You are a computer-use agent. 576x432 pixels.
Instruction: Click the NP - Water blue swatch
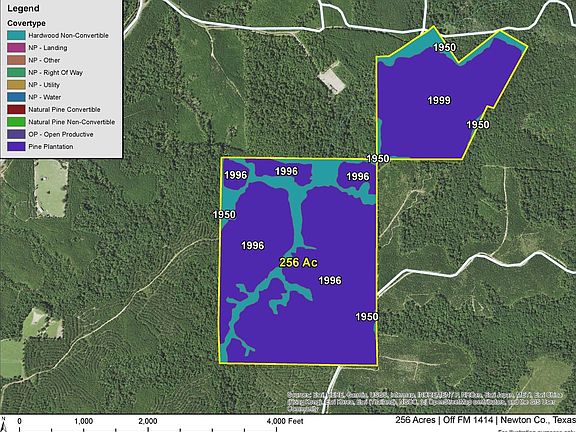pos(16,97)
